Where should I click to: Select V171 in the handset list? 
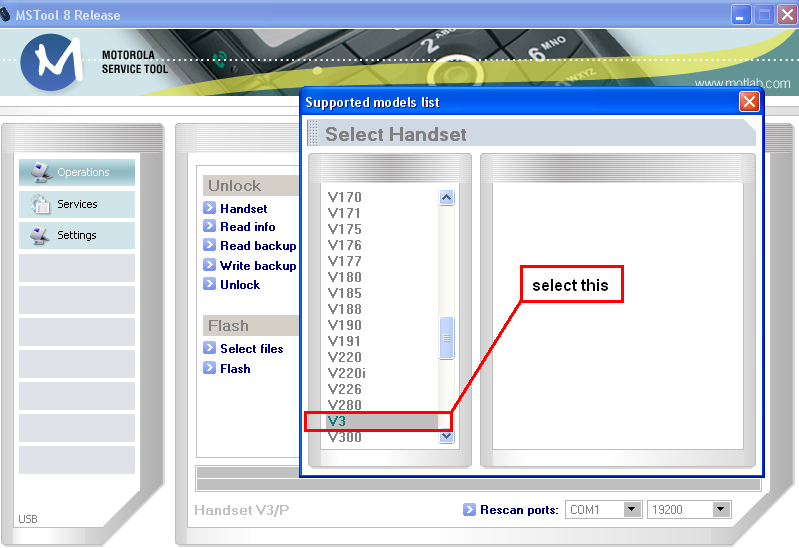point(344,213)
